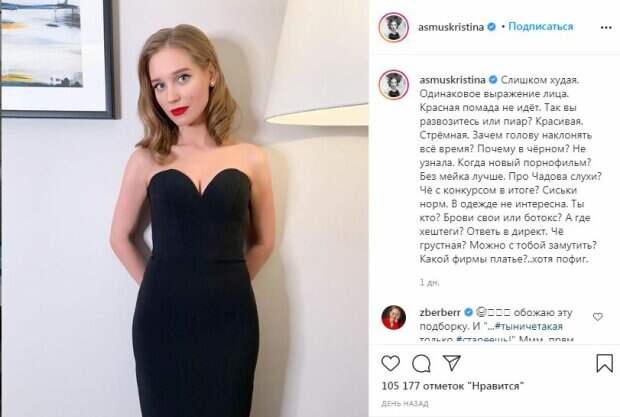620x417 pixels.
Task: Click the ДЕНЬ НАЗАД post date
Action: (x=405, y=404)
